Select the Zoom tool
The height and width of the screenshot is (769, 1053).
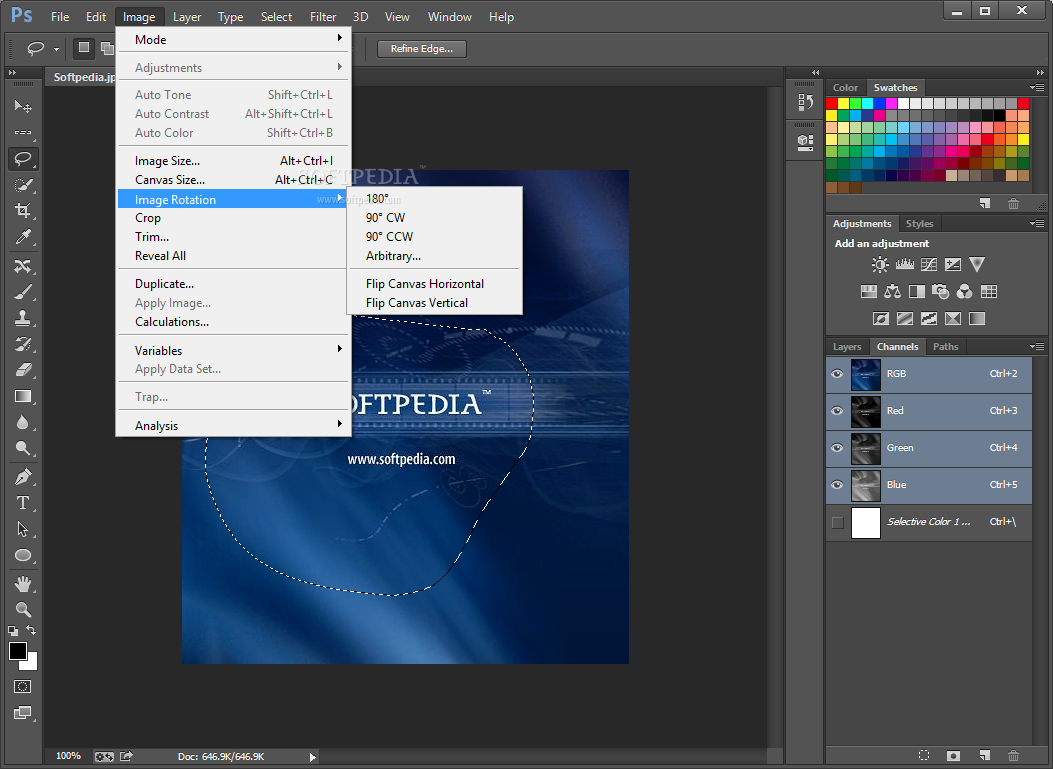tap(23, 609)
